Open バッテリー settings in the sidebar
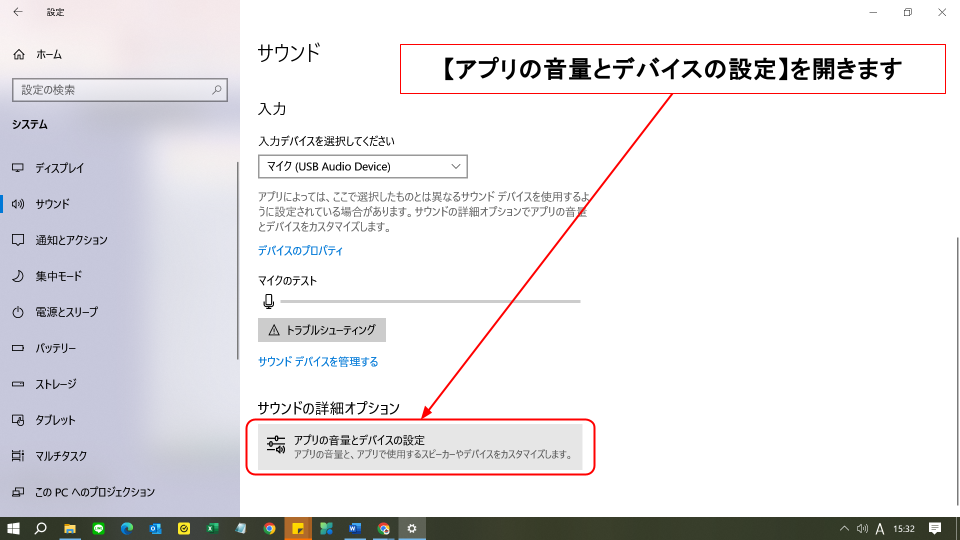960x540 pixels. [x=55, y=348]
